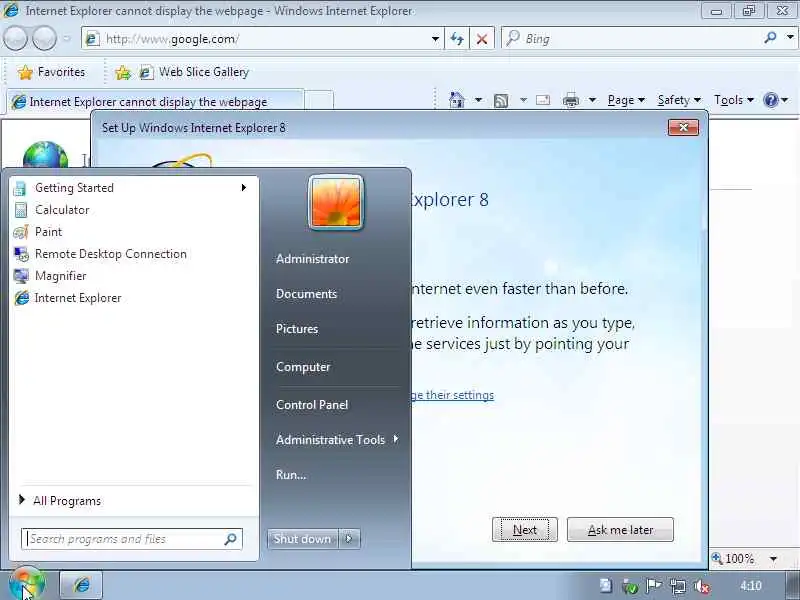Click the Calculator icon in Start menu

21,210
